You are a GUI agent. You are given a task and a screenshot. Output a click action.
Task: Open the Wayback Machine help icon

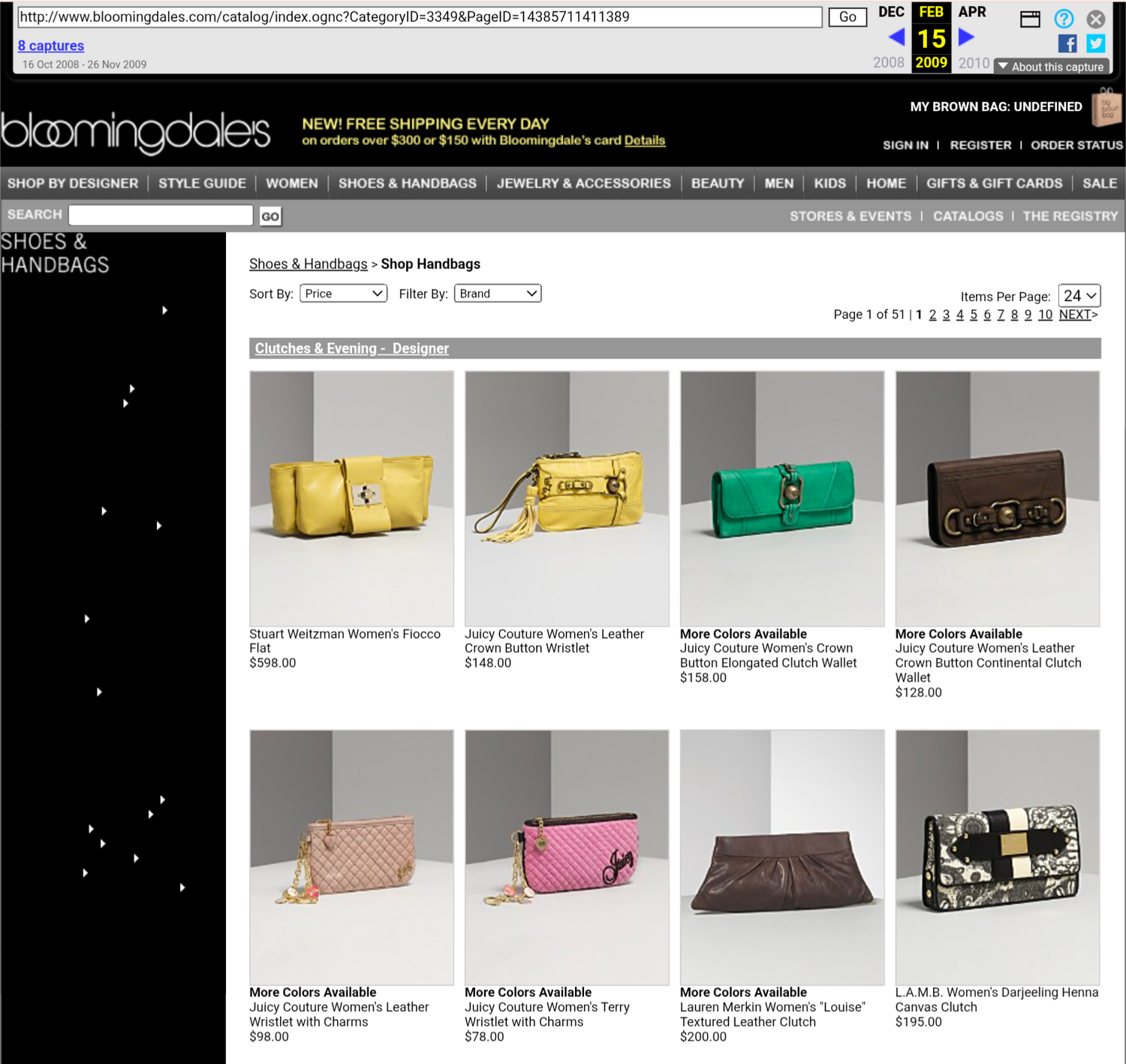point(1064,19)
